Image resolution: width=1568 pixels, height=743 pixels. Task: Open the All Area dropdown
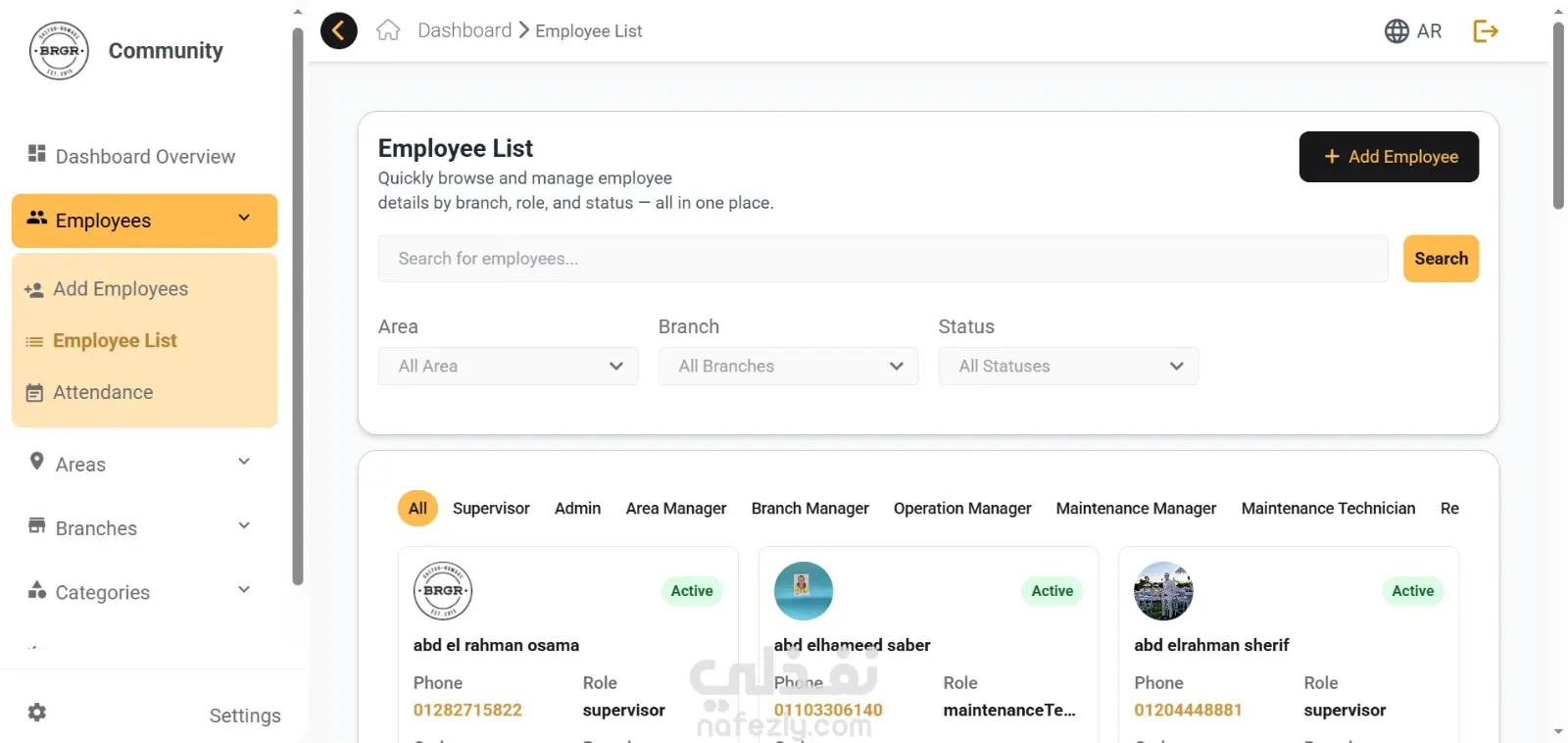pyautogui.click(x=509, y=366)
